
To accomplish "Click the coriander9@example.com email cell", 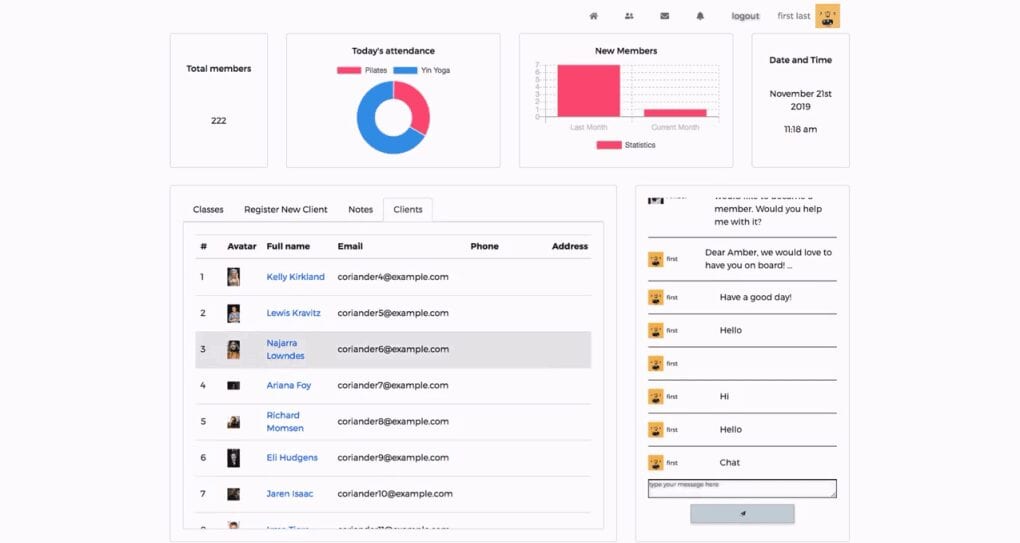I will tap(393, 458).
